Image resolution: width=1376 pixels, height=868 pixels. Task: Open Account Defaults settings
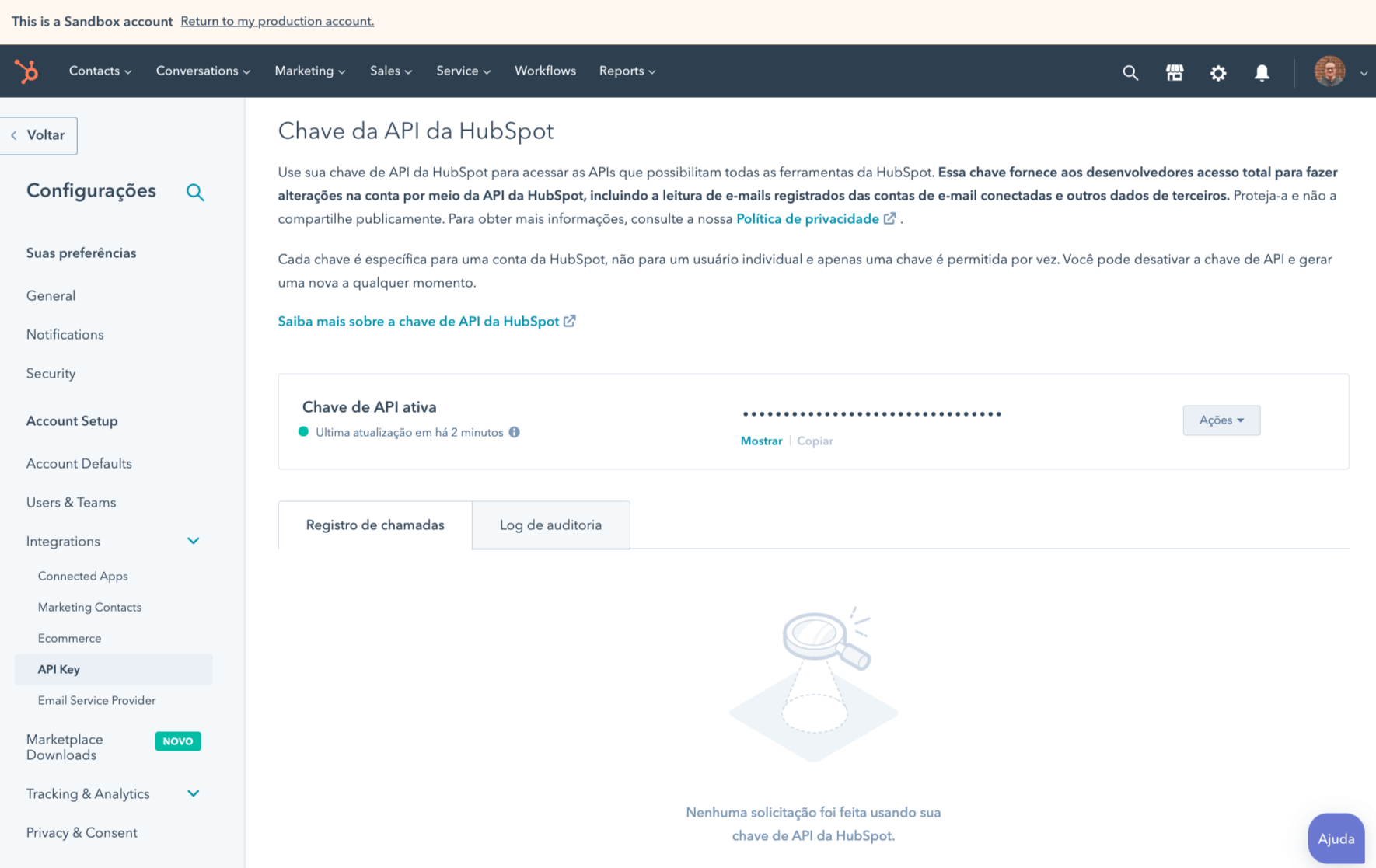[x=79, y=464]
